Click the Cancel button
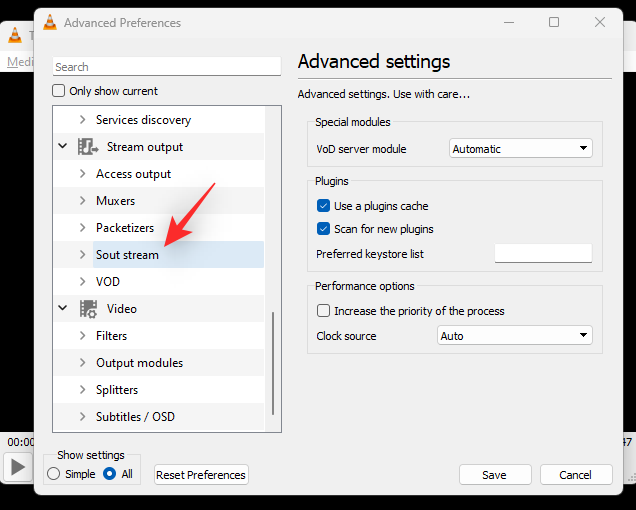This screenshot has height=510, width=636. 576,474
